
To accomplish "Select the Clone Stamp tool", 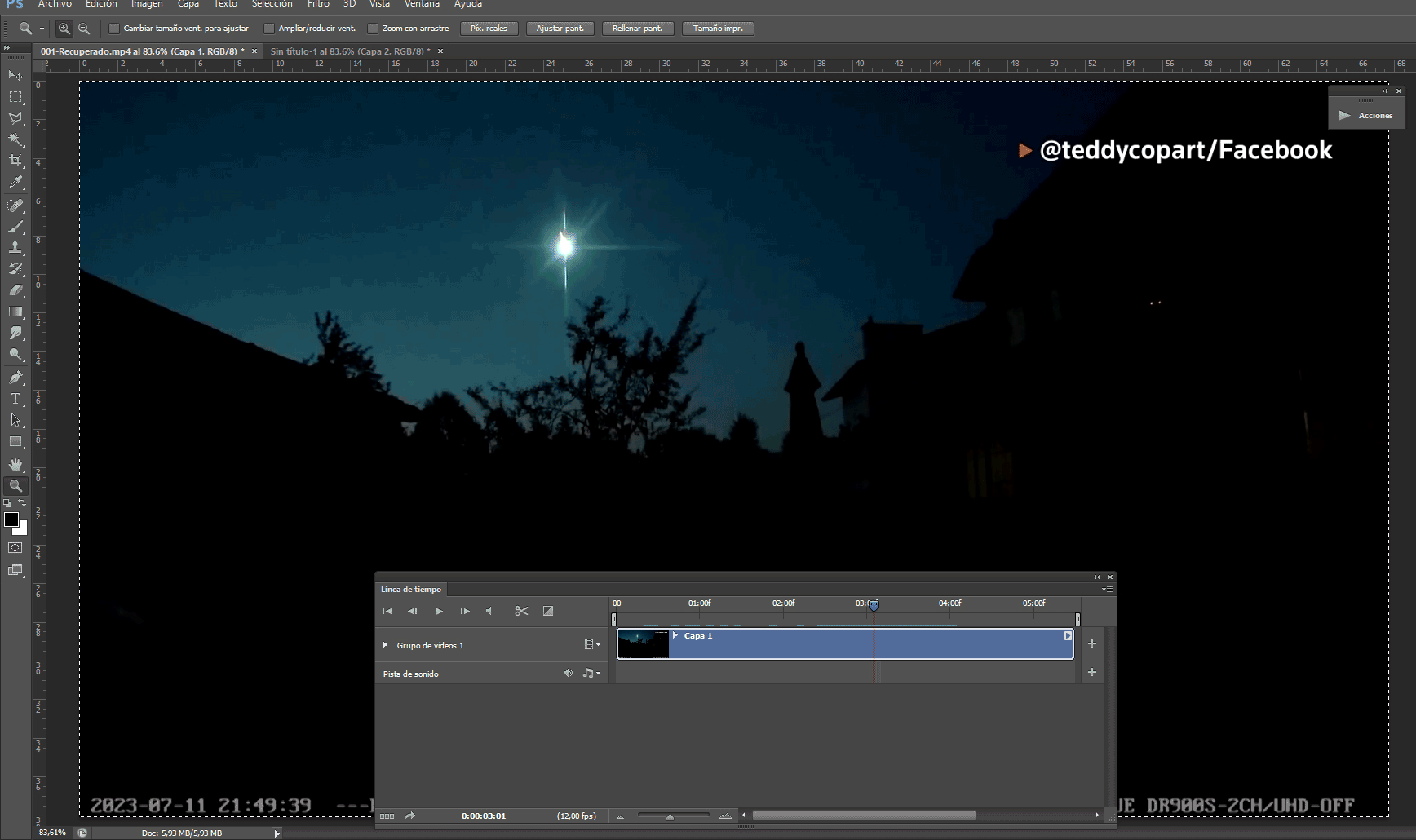I will (x=15, y=248).
